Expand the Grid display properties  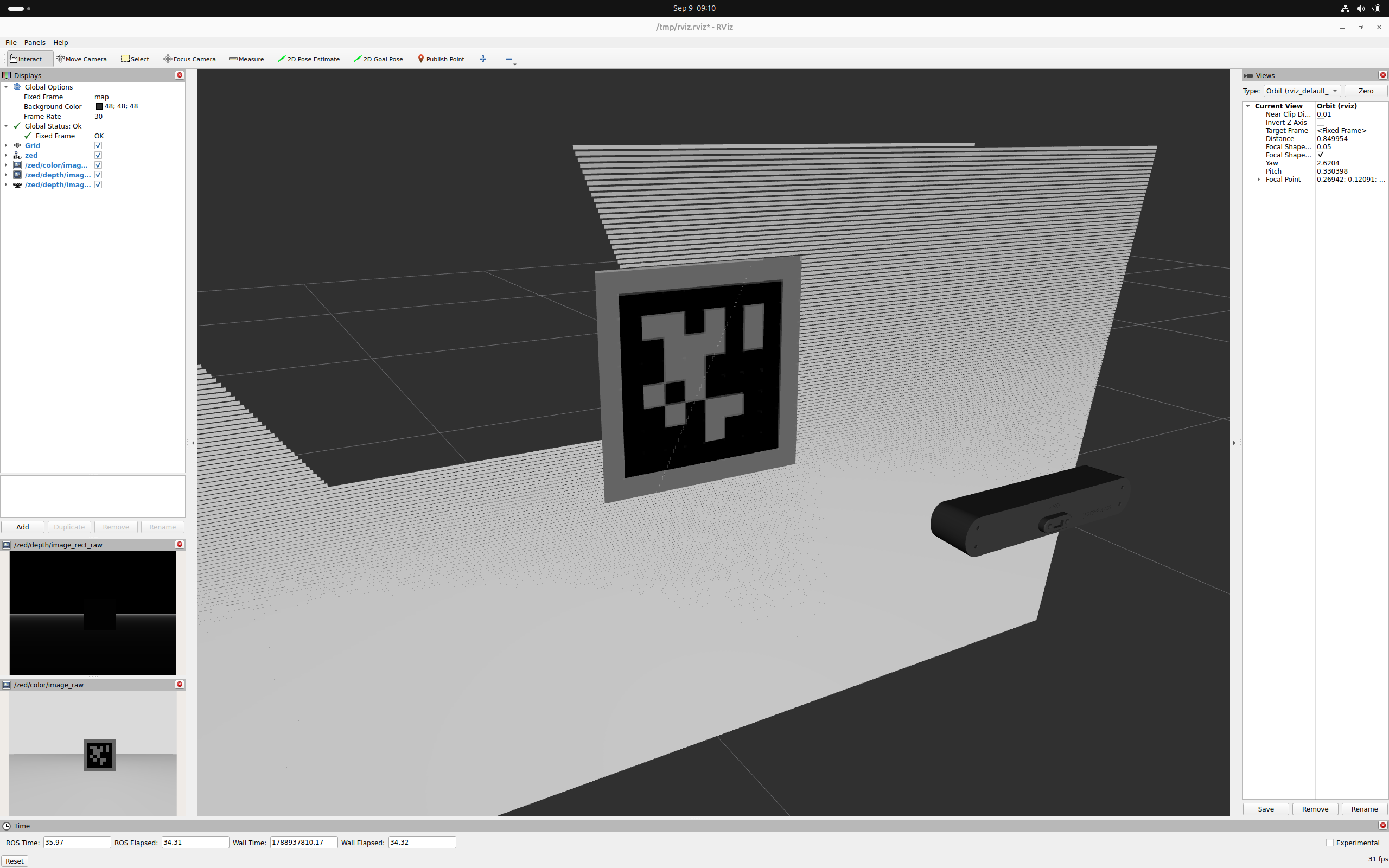(x=6, y=145)
